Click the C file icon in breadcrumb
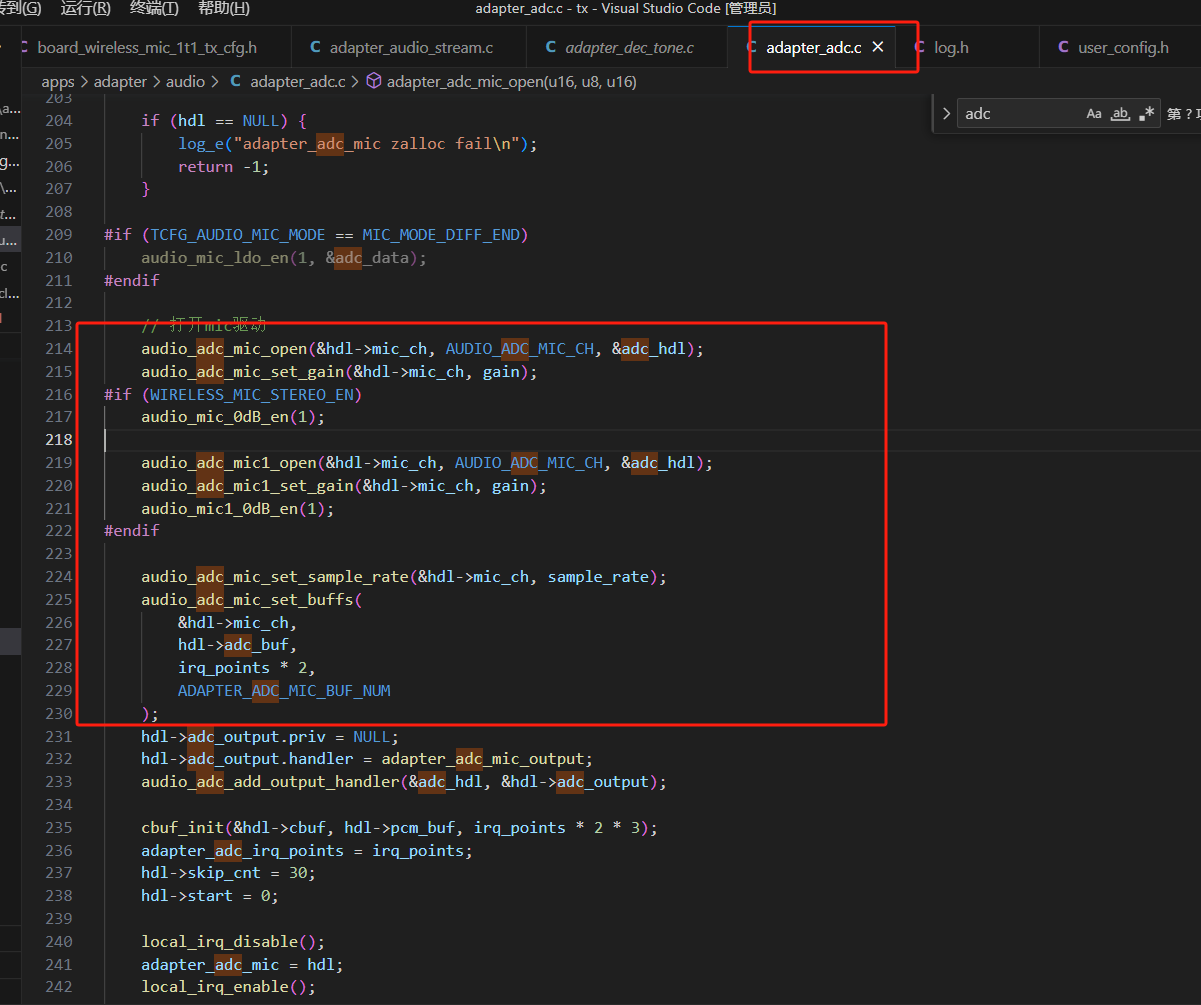The width and height of the screenshot is (1201, 1005). (236, 82)
